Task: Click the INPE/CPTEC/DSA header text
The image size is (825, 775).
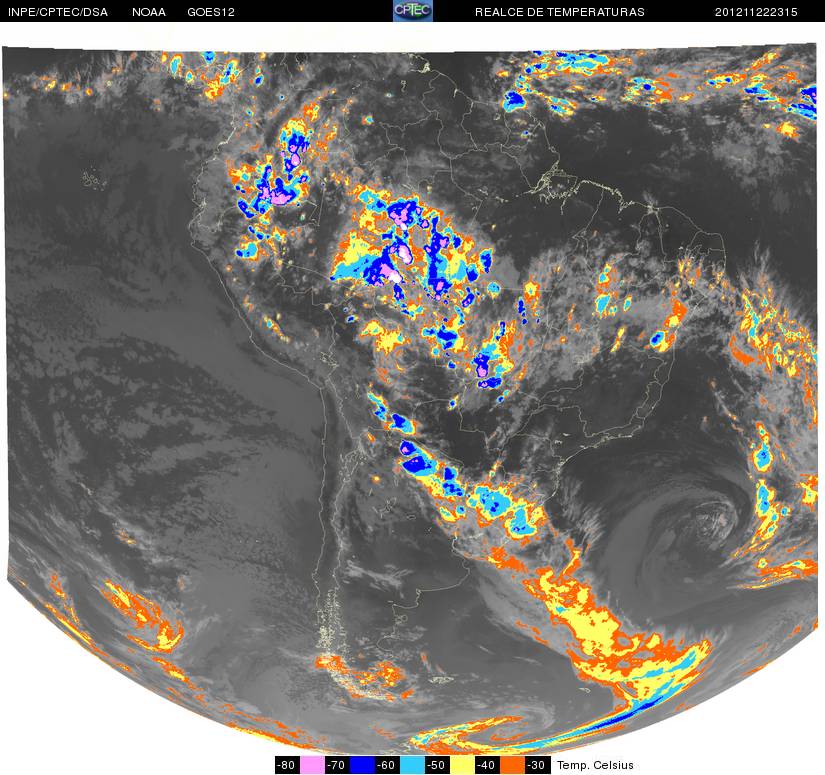Action: click(58, 12)
